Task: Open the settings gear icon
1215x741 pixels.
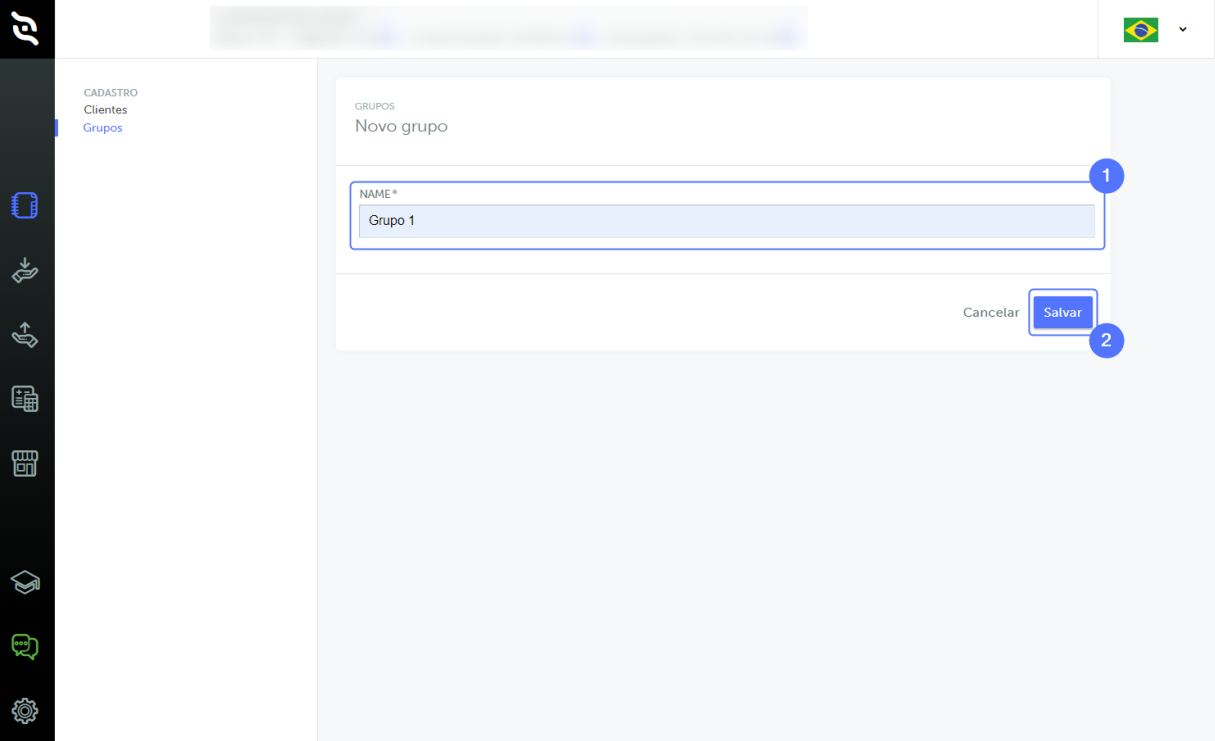Action: pos(25,711)
